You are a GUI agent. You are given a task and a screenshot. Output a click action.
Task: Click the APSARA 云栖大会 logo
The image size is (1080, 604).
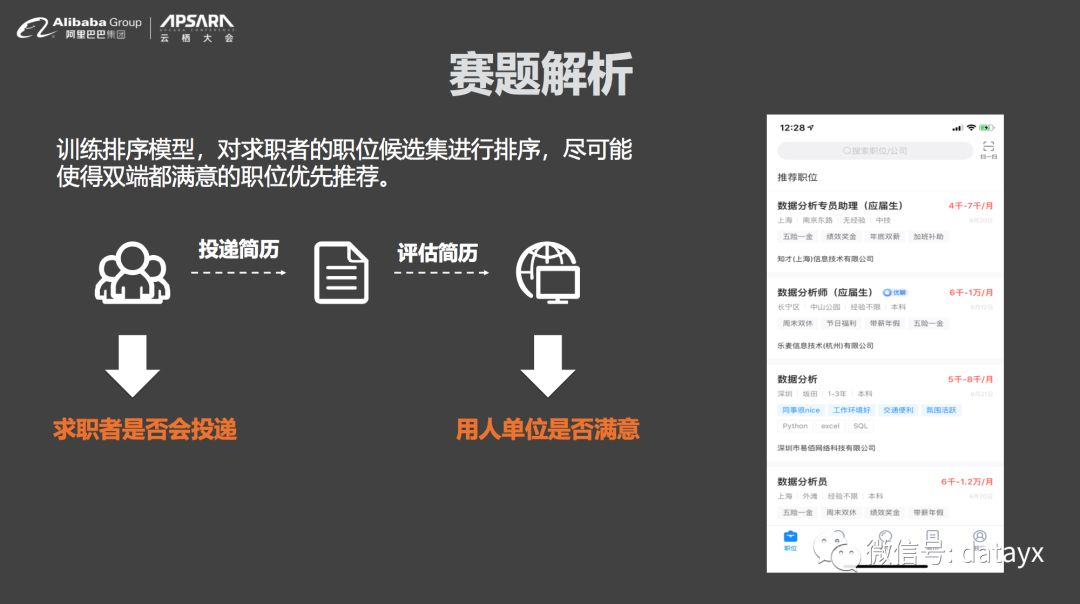pos(197,28)
